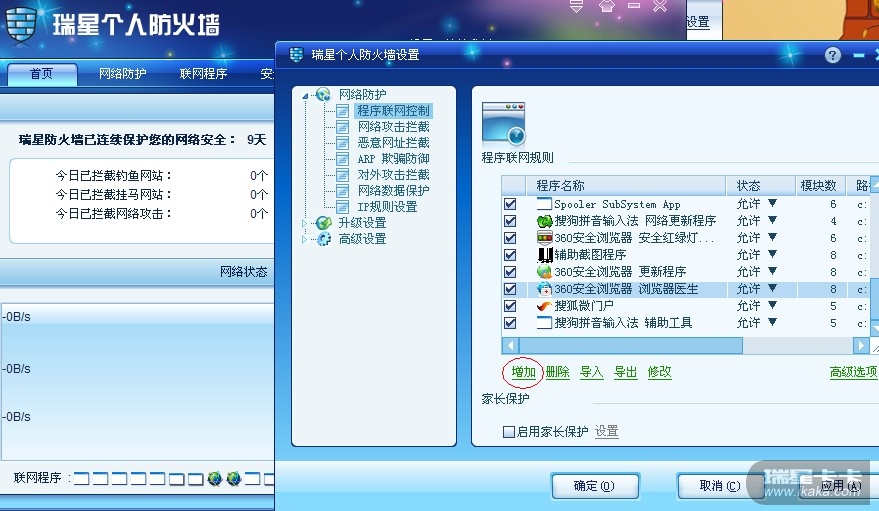Image resolution: width=879 pixels, height=511 pixels.
Task: Uncheck the 搜狐微门户 rule checkbox
Action: point(510,306)
